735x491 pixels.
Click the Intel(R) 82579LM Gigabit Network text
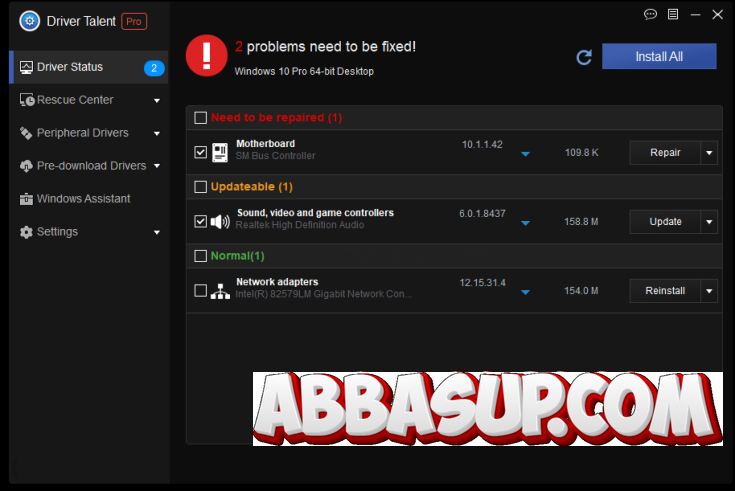coord(323,294)
